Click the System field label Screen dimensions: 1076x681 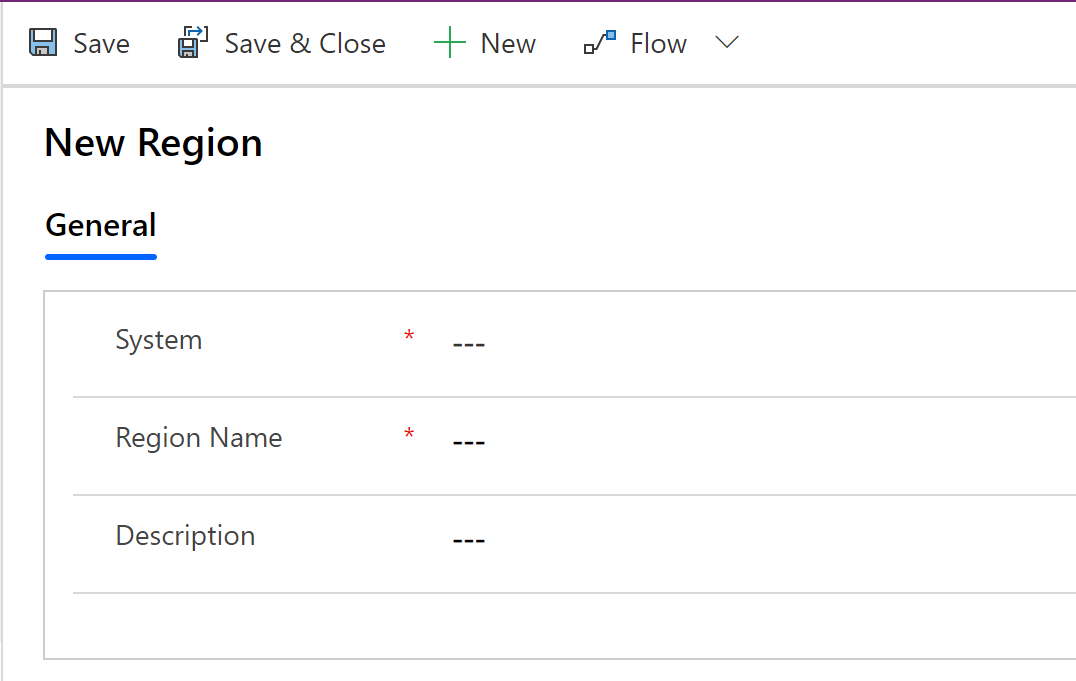pyautogui.click(x=159, y=340)
